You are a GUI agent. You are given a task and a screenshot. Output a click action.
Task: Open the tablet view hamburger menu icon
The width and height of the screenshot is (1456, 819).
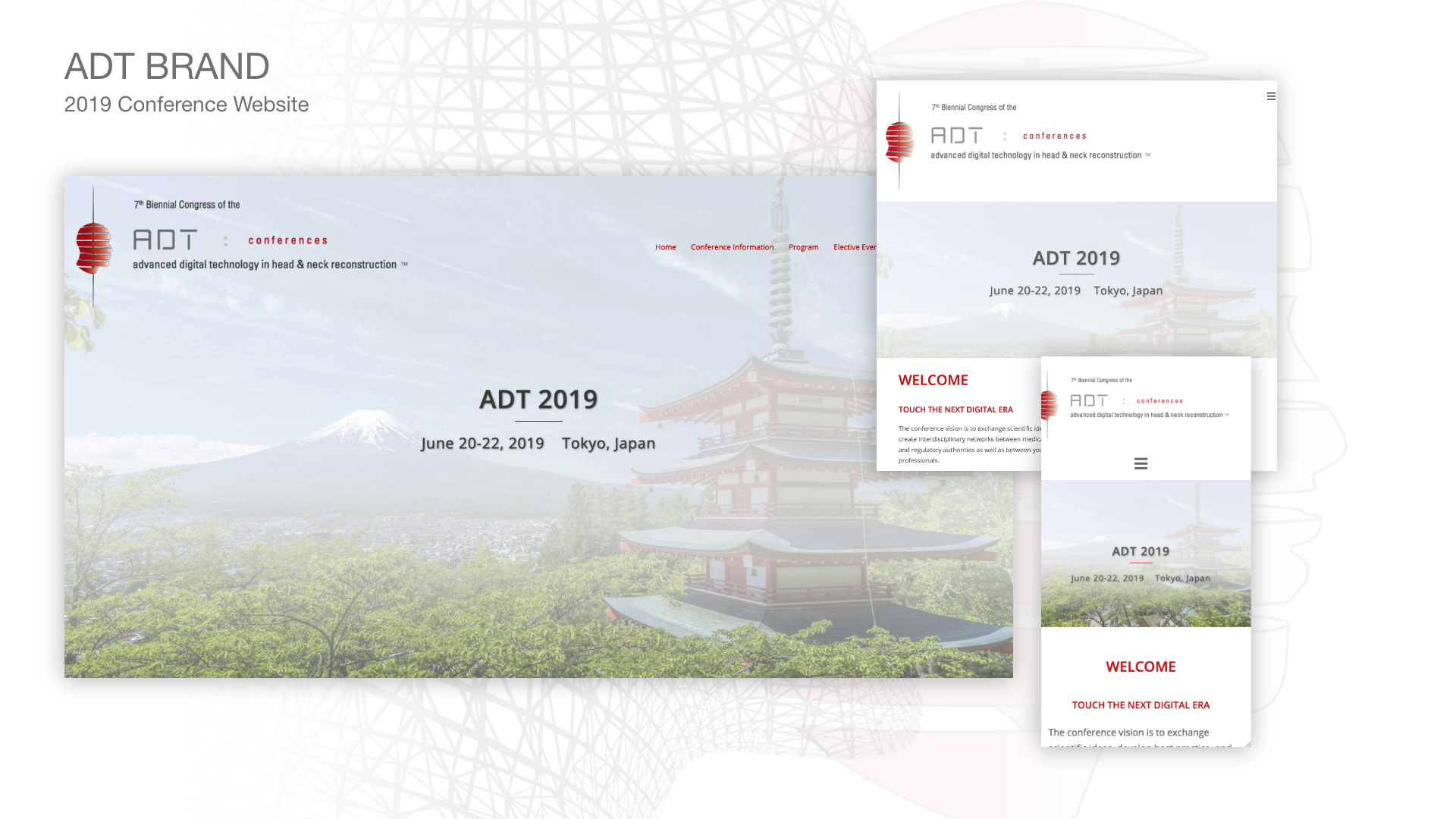click(1271, 96)
